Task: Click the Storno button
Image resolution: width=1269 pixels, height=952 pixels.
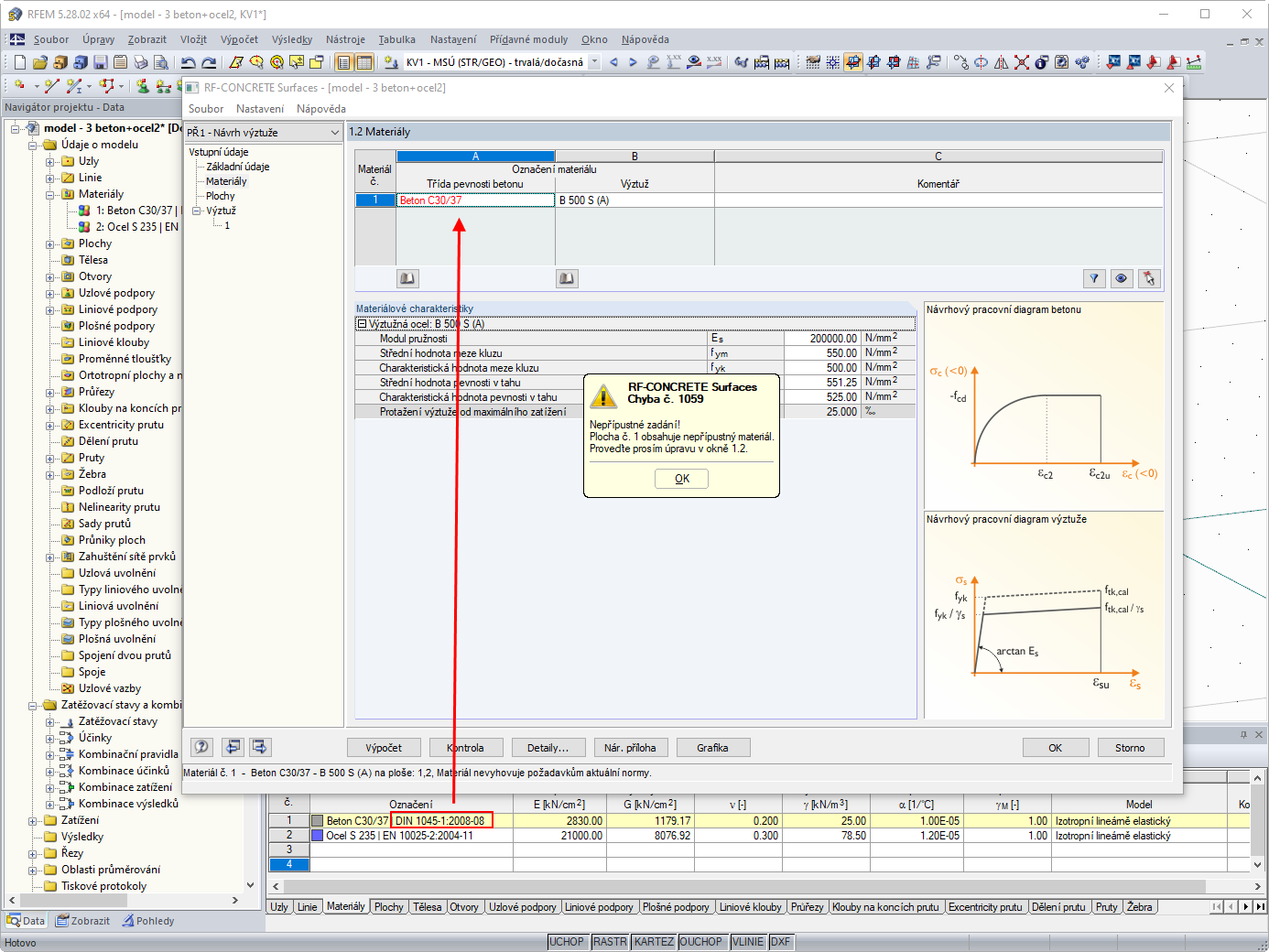Action: click(x=1131, y=748)
